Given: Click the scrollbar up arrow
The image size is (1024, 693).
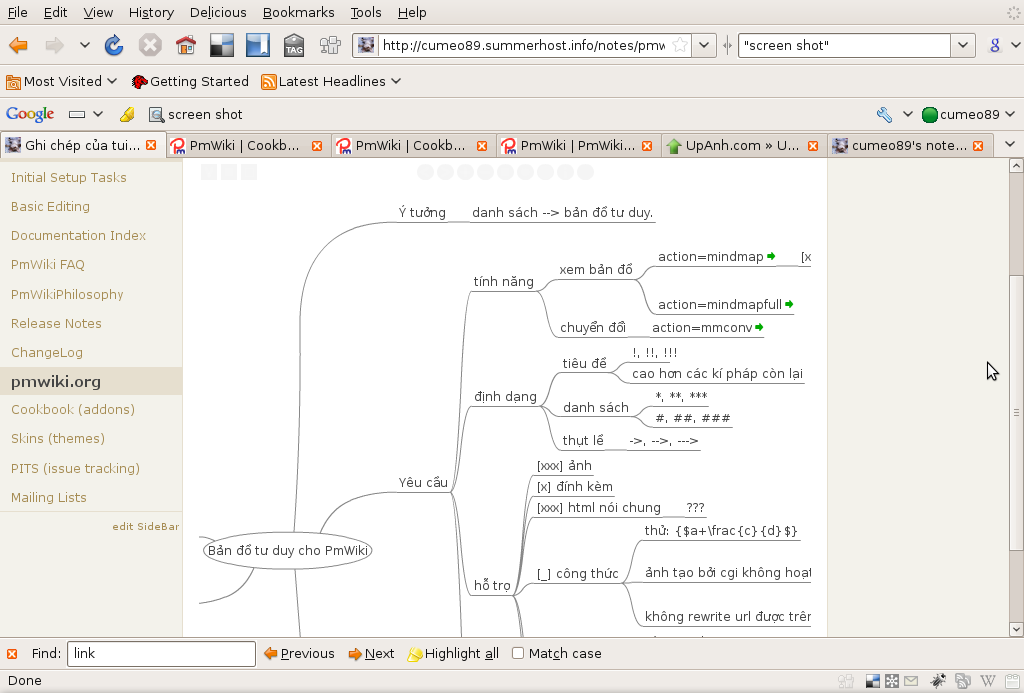Looking at the screenshot, I should click(1016, 166).
